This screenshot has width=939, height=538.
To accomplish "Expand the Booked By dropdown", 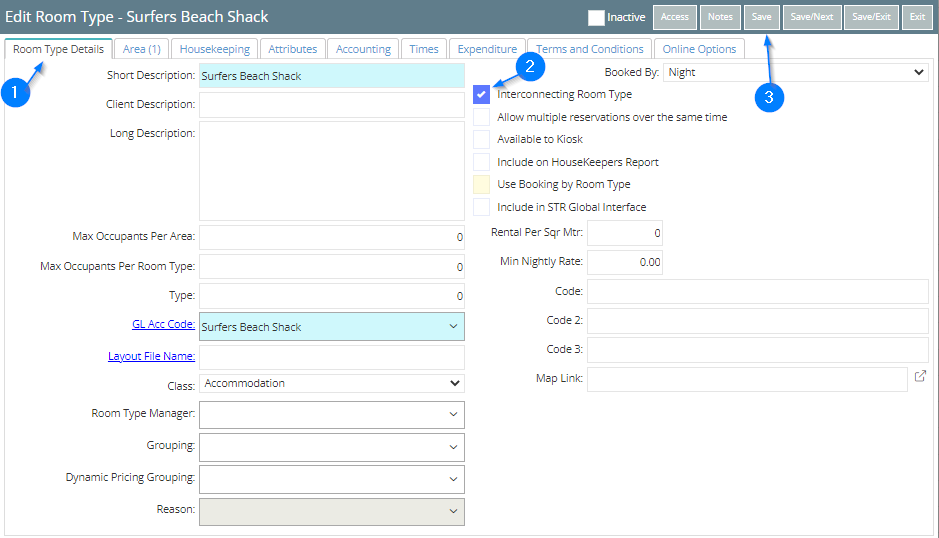I will tap(796, 72).
